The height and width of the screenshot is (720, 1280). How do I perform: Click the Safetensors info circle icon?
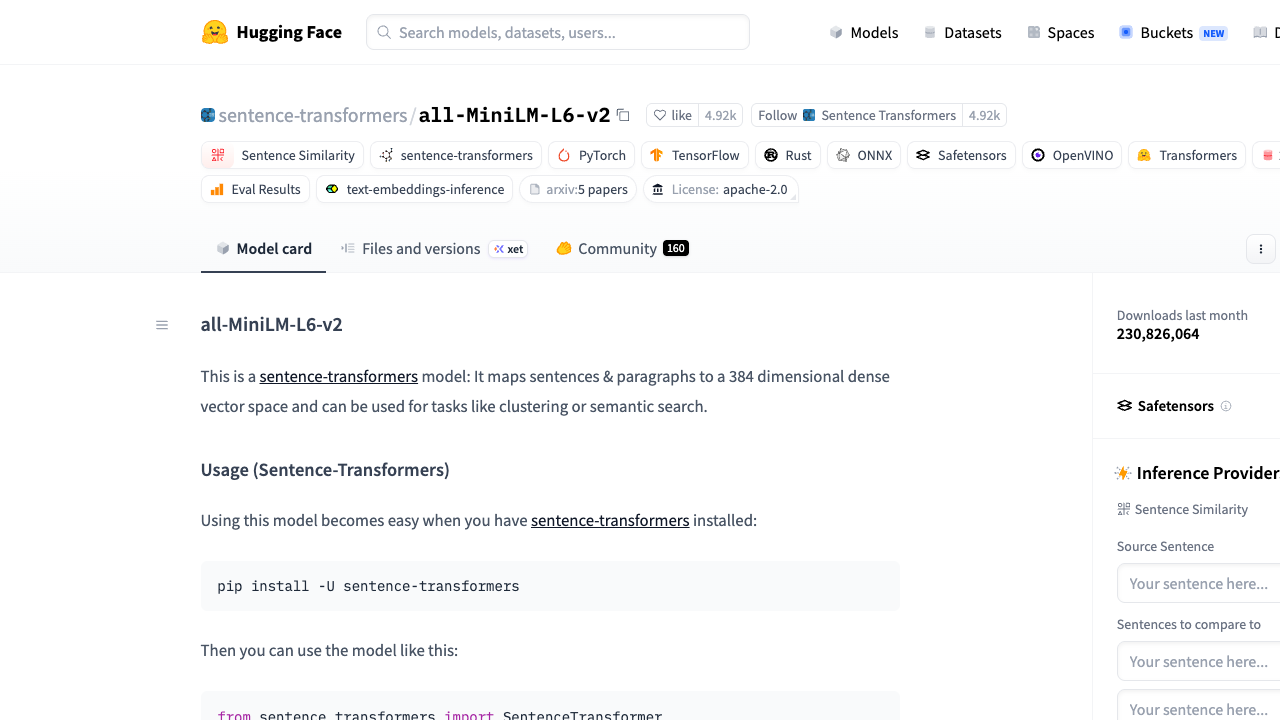(1226, 406)
